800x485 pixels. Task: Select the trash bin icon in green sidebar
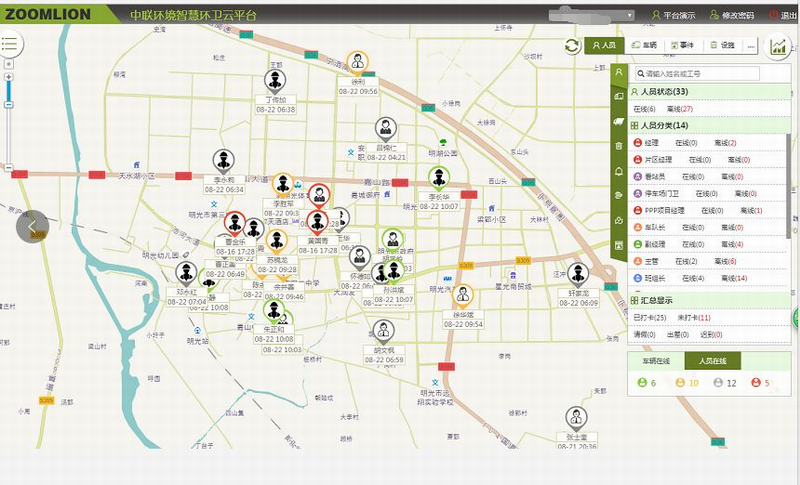(x=619, y=146)
